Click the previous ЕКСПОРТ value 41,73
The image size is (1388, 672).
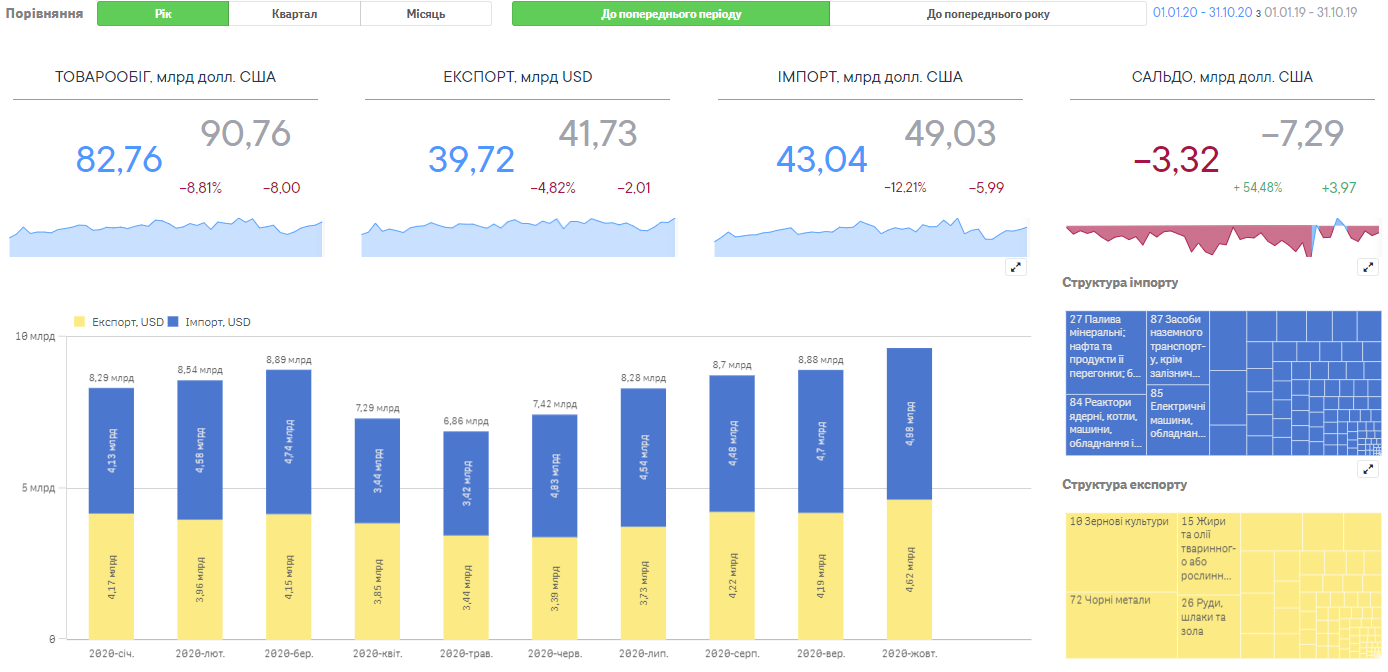pos(598,133)
